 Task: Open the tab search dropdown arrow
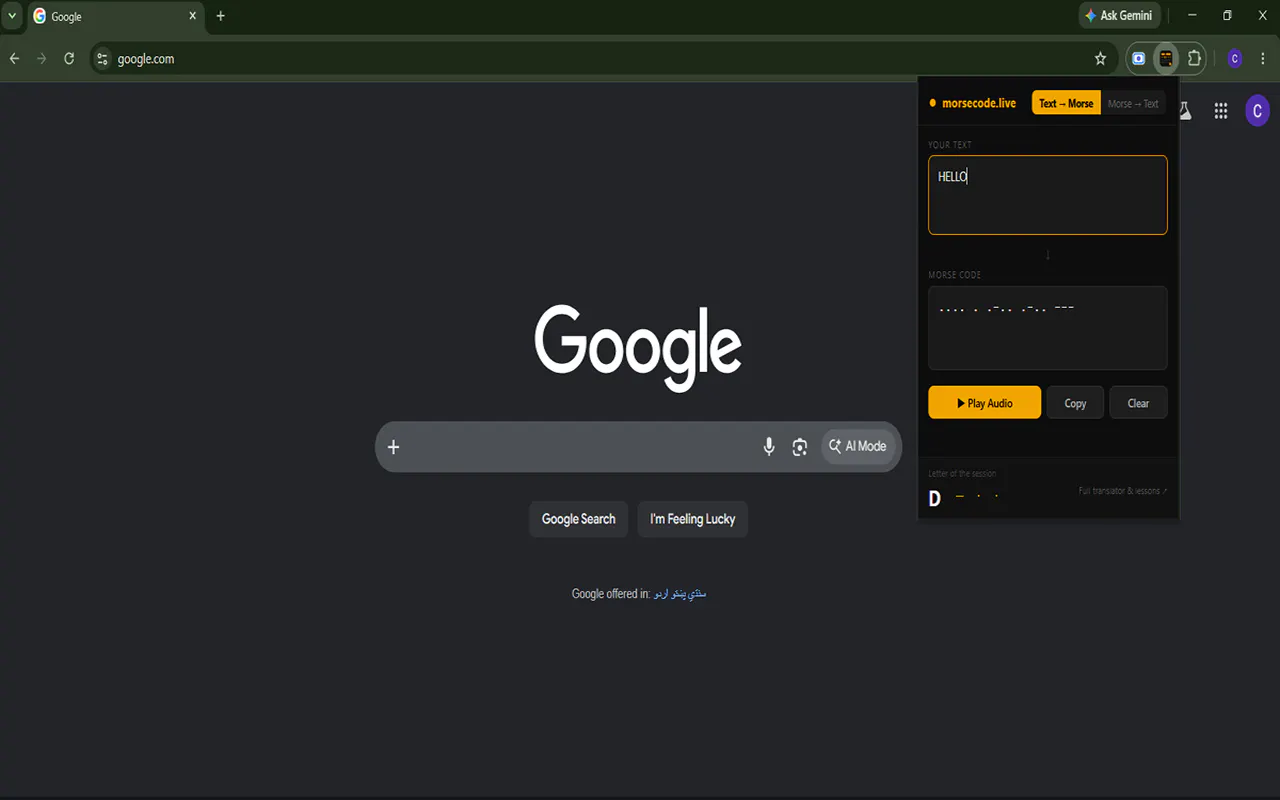point(12,16)
